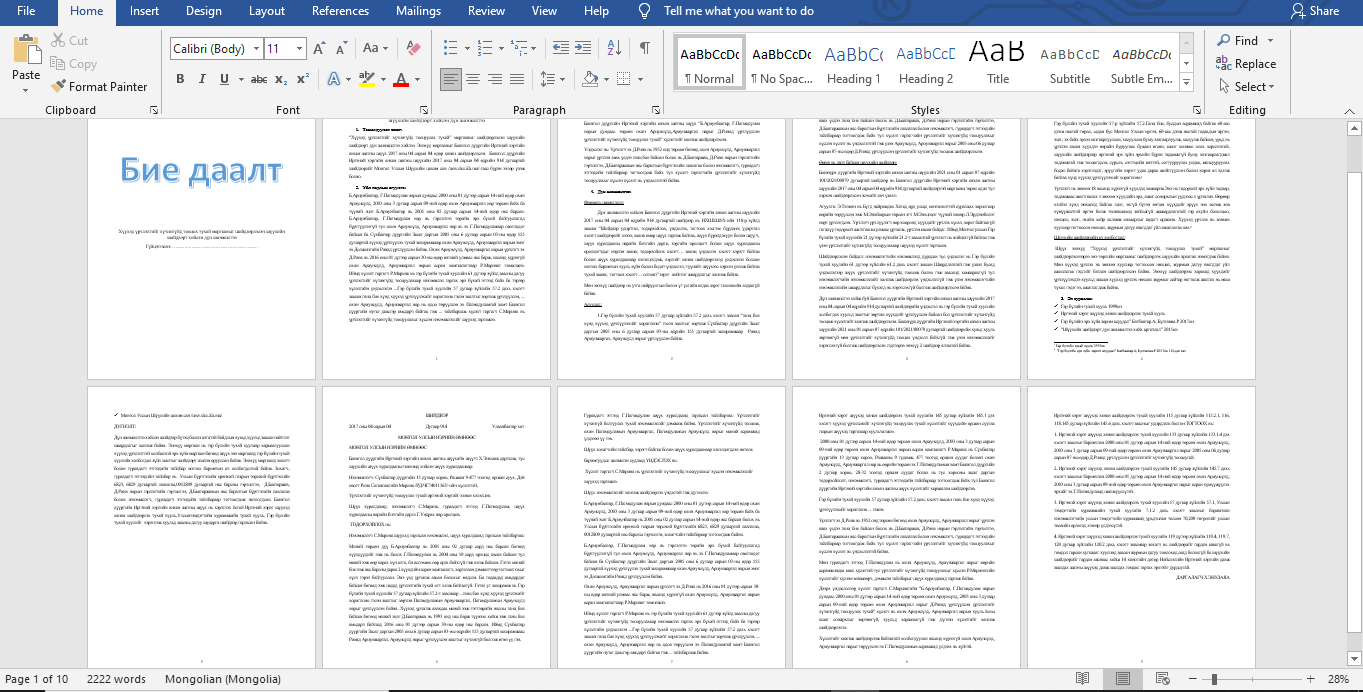Apply the Heading 1 style

(853, 63)
